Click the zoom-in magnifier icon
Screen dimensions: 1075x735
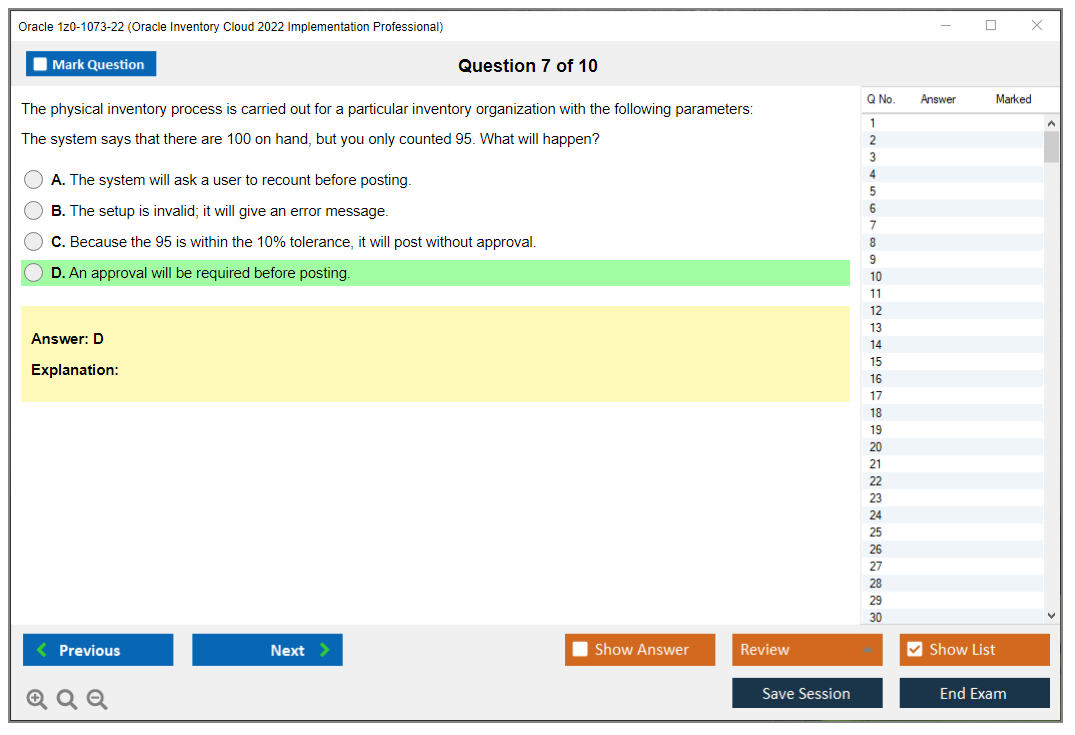click(x=36, y=699)
